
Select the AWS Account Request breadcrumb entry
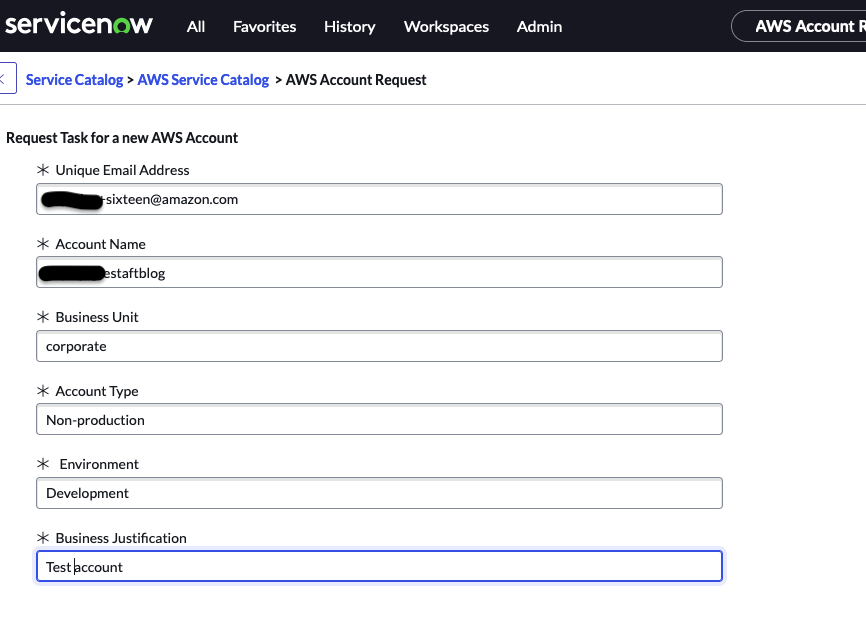355,79
